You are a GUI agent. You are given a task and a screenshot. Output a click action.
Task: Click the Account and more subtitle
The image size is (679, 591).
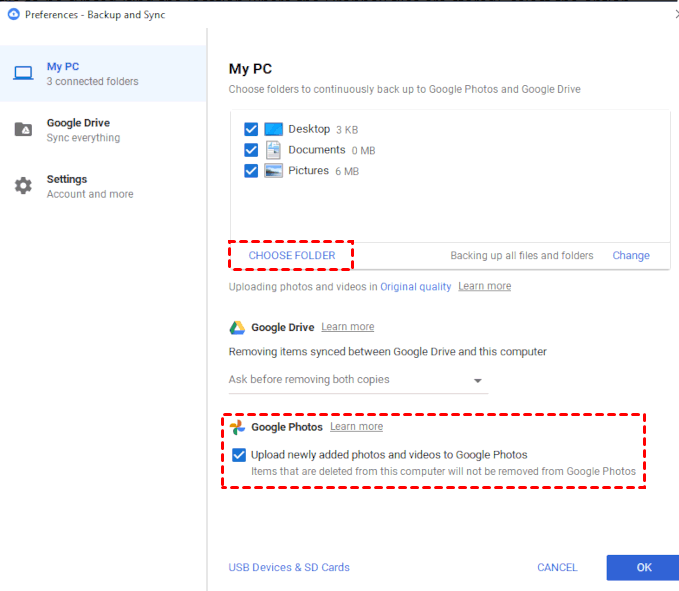click(90, 194)
